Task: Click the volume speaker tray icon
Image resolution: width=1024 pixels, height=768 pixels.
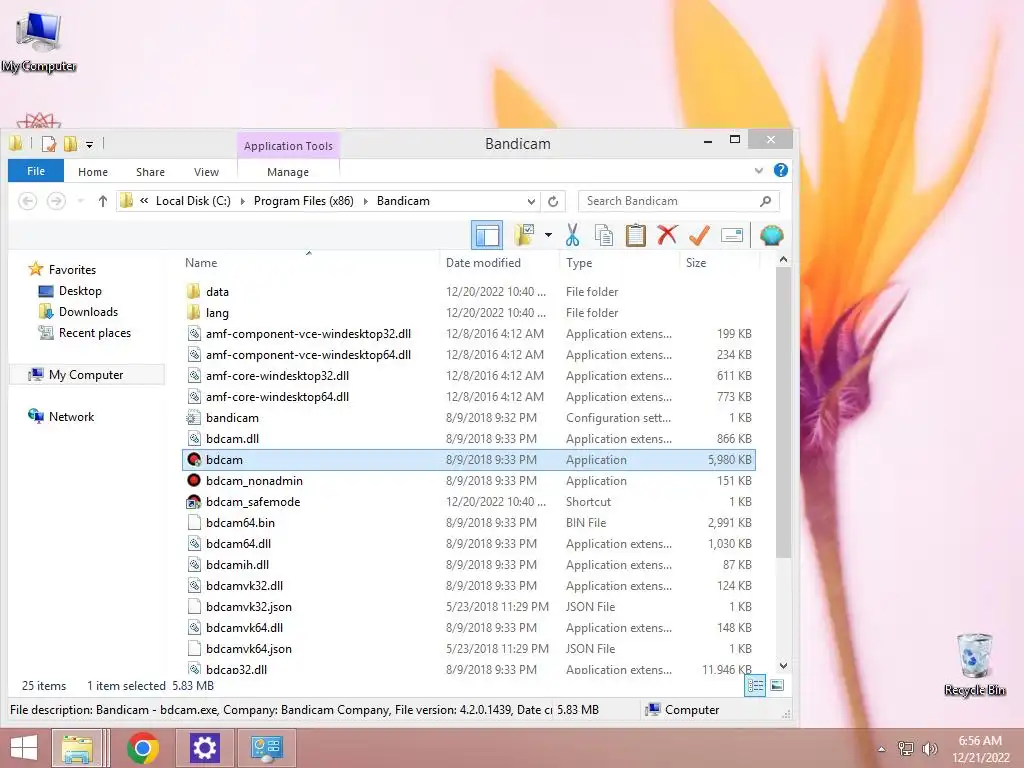Action: (x=929, y=748)
